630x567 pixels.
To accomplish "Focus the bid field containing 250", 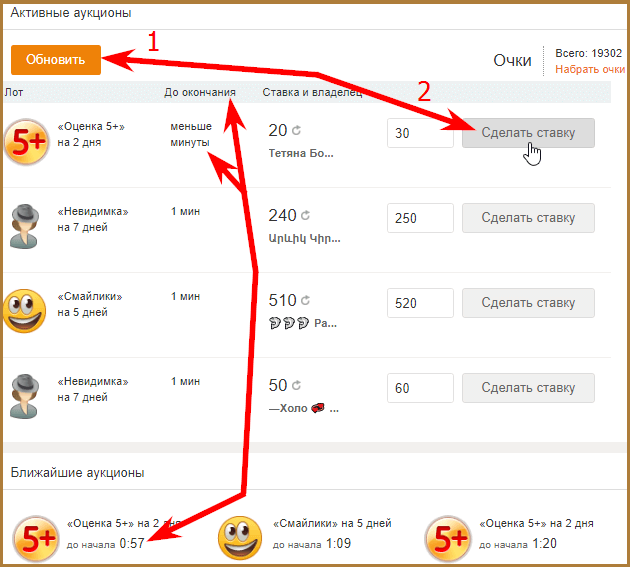I will click(420, 218).
